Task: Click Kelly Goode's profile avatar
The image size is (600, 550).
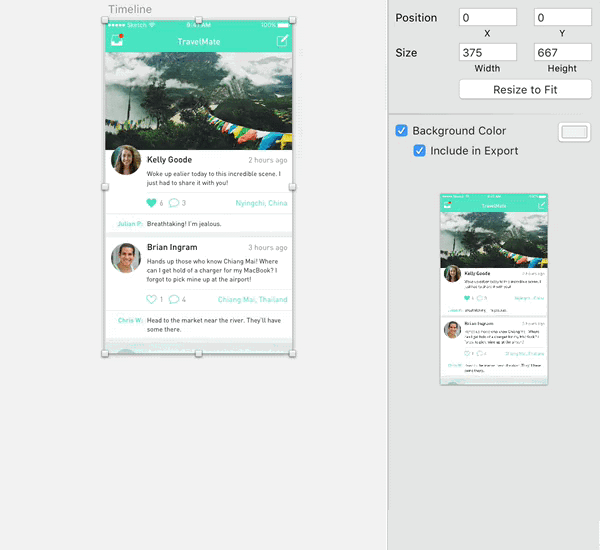Action: [x=126, y=160]
